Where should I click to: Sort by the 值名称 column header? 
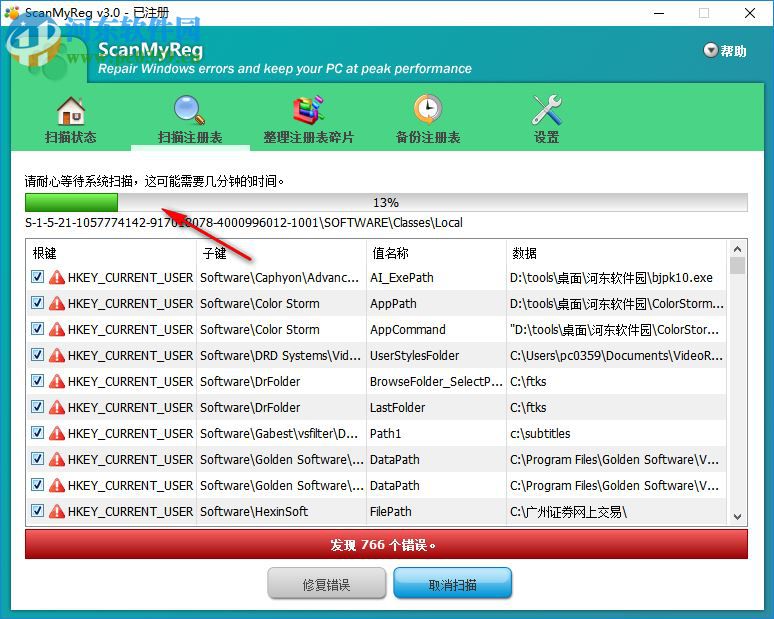pyautogui.click(x=436, y=253)
